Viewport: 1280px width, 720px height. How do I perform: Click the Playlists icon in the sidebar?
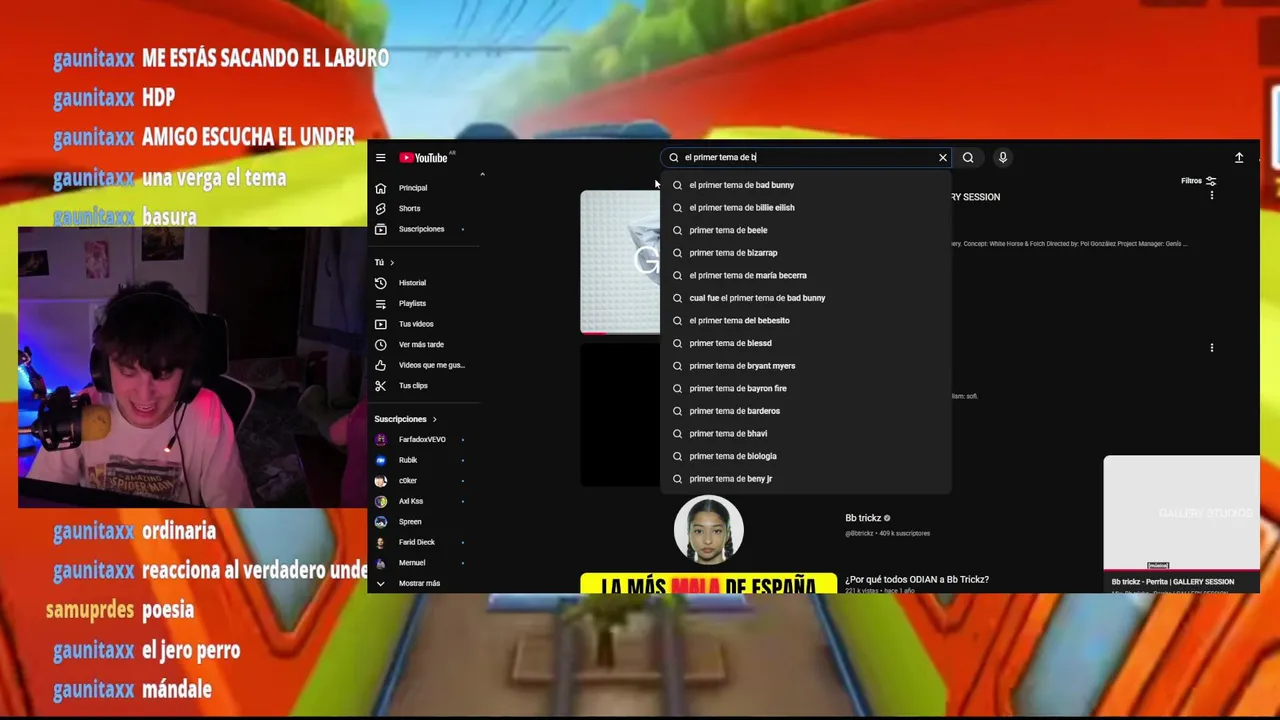tap(380, 304)
